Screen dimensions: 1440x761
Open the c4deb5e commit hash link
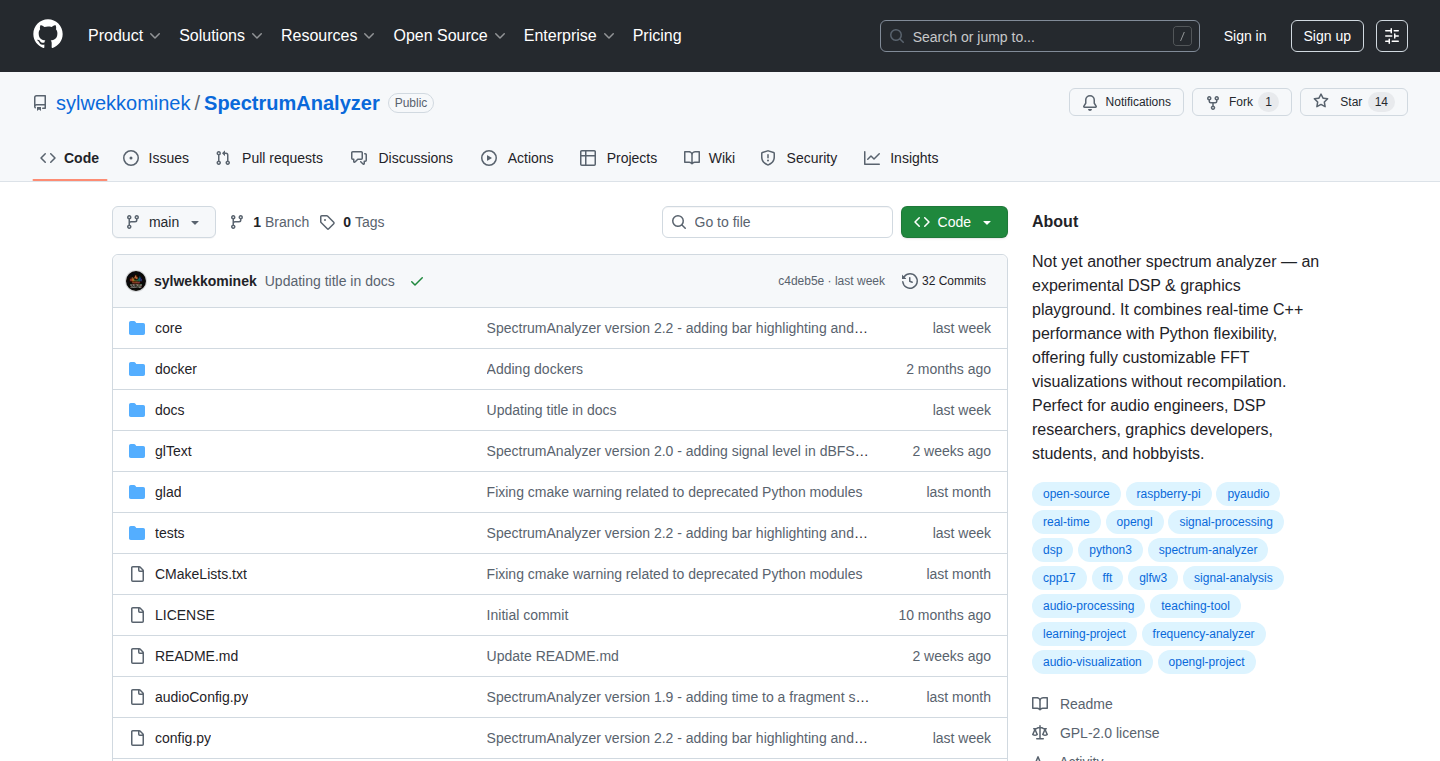tap(801, 281)
